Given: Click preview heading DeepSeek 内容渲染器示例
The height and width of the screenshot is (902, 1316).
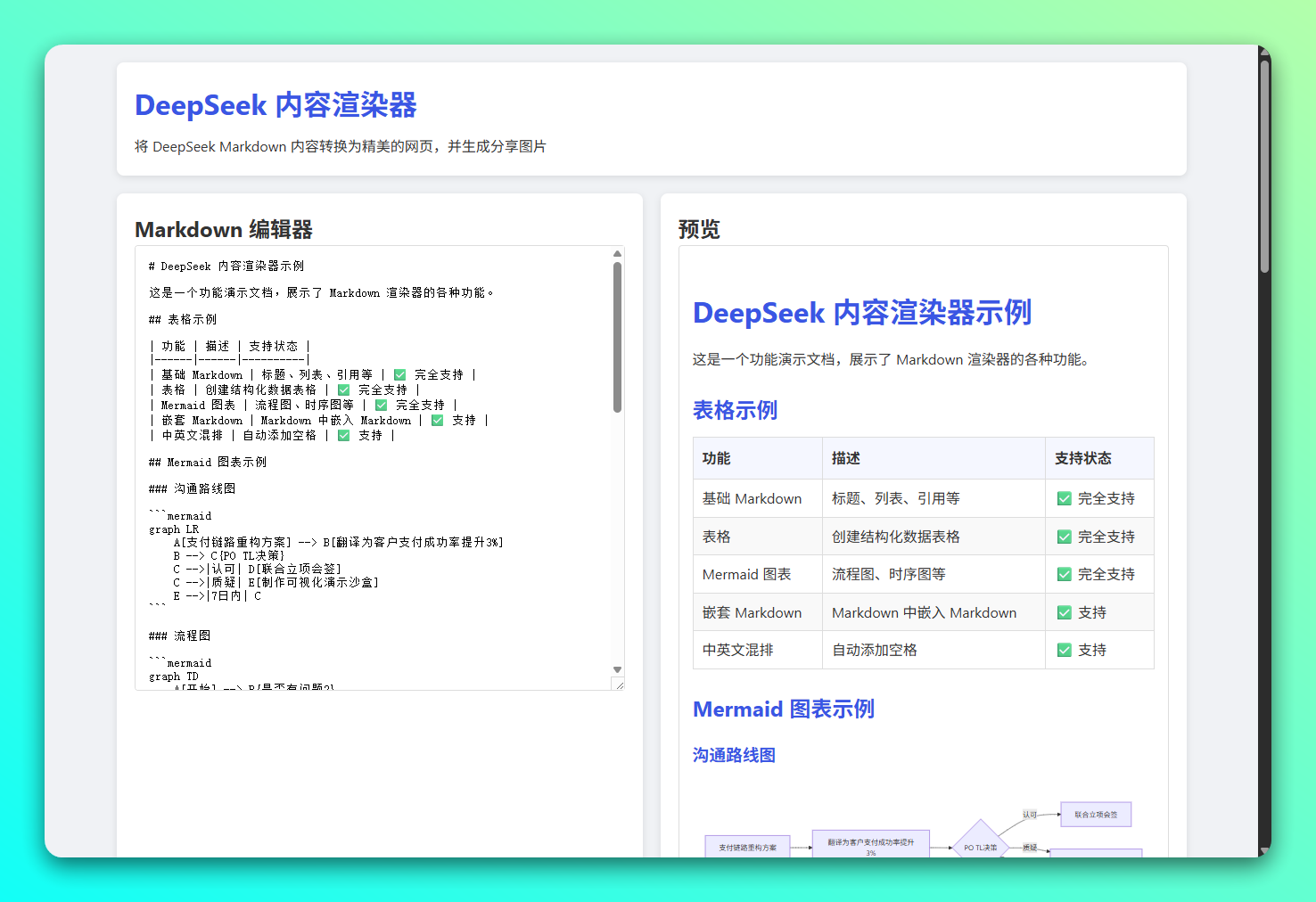Looking at the screenshot, I should (862, 313).
